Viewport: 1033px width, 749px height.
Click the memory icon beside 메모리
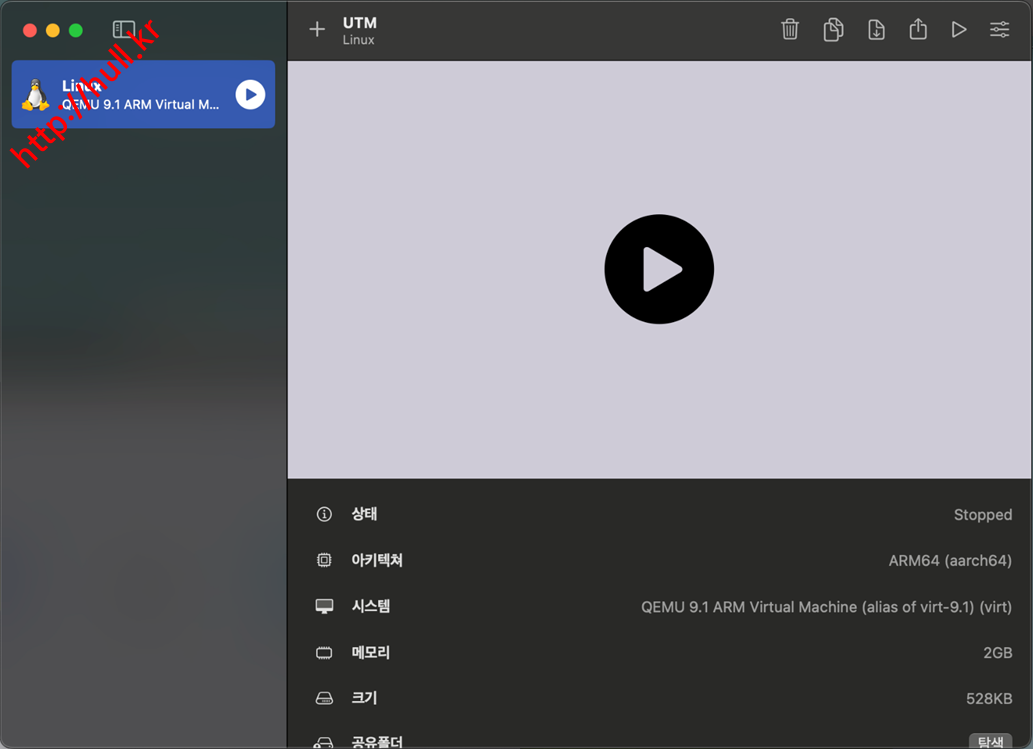coord(324,653)
